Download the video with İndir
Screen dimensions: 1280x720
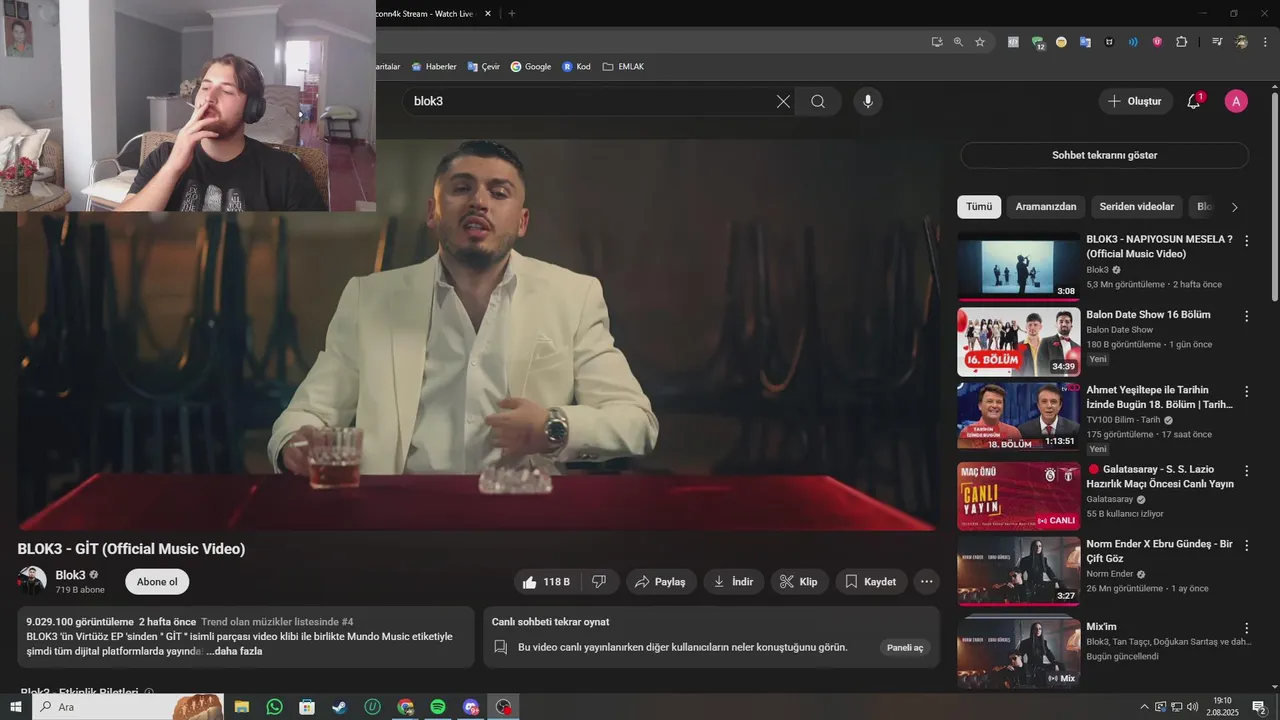coord(734,581)
